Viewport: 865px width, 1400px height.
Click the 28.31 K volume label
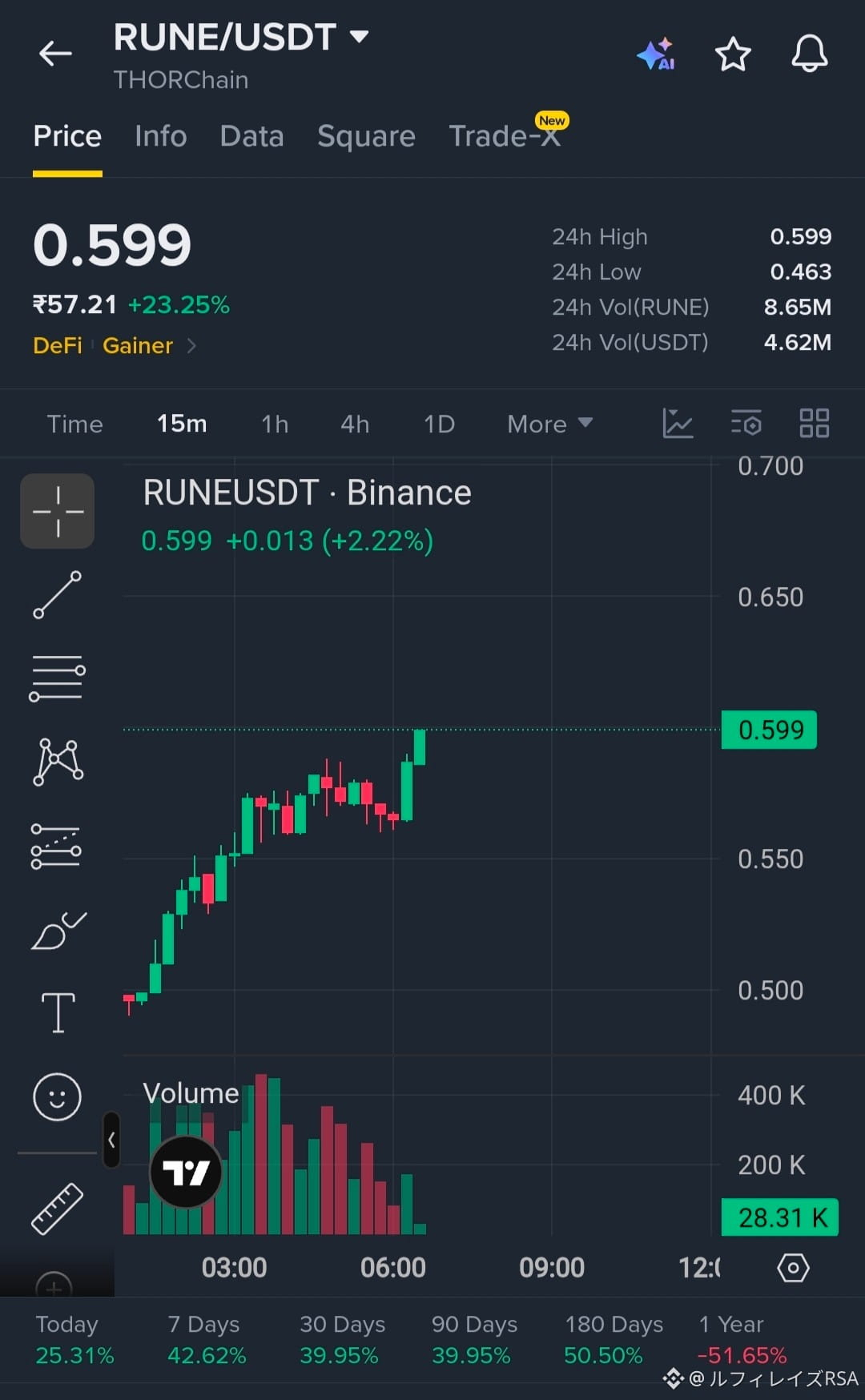coord(779,1217)
